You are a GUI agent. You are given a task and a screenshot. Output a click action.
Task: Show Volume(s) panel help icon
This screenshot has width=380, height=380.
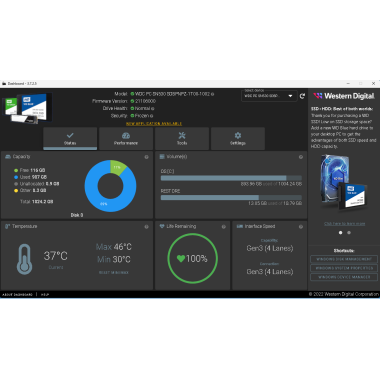301,157
